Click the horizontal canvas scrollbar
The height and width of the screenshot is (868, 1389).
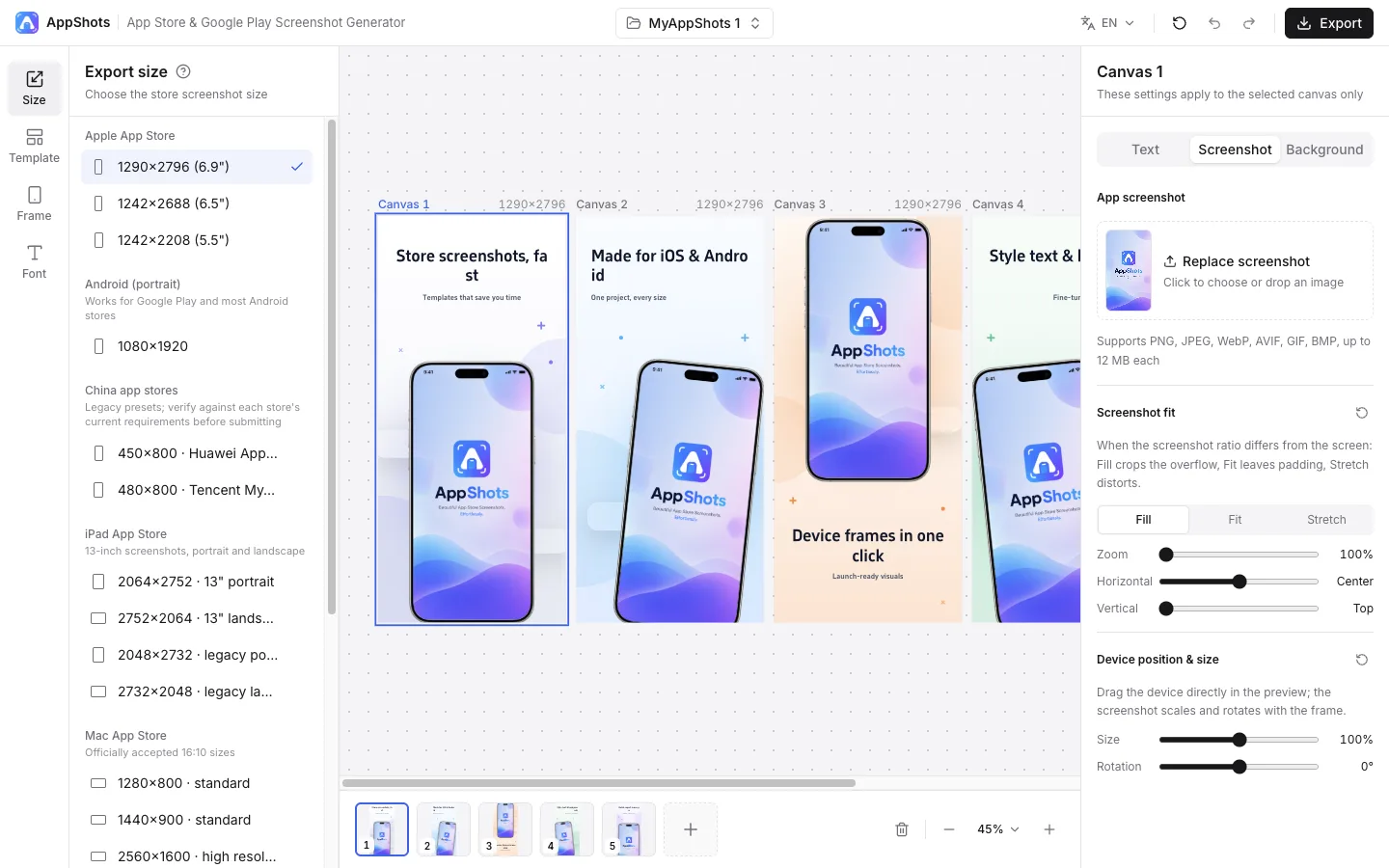[x=599, y=783]
